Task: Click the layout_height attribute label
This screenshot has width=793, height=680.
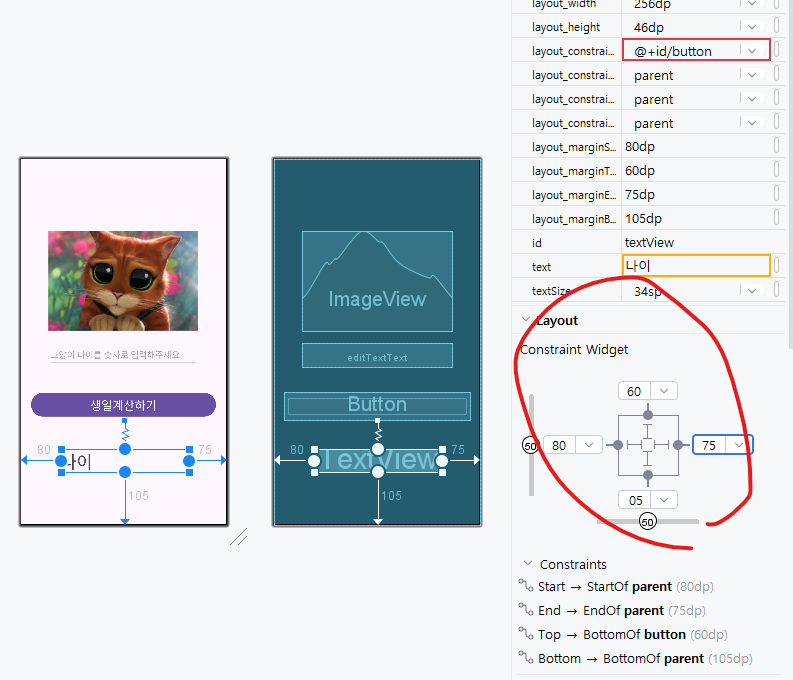Action: [x=566, y=27]
